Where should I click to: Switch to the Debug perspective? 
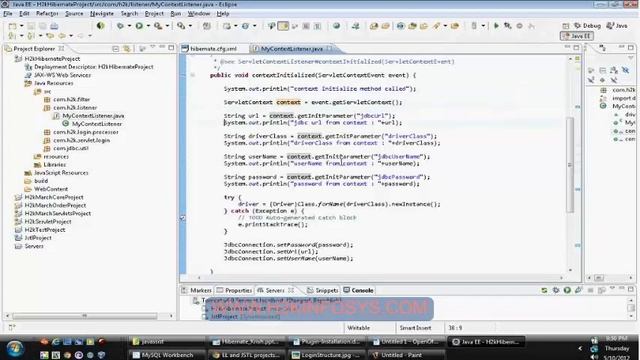587,26
